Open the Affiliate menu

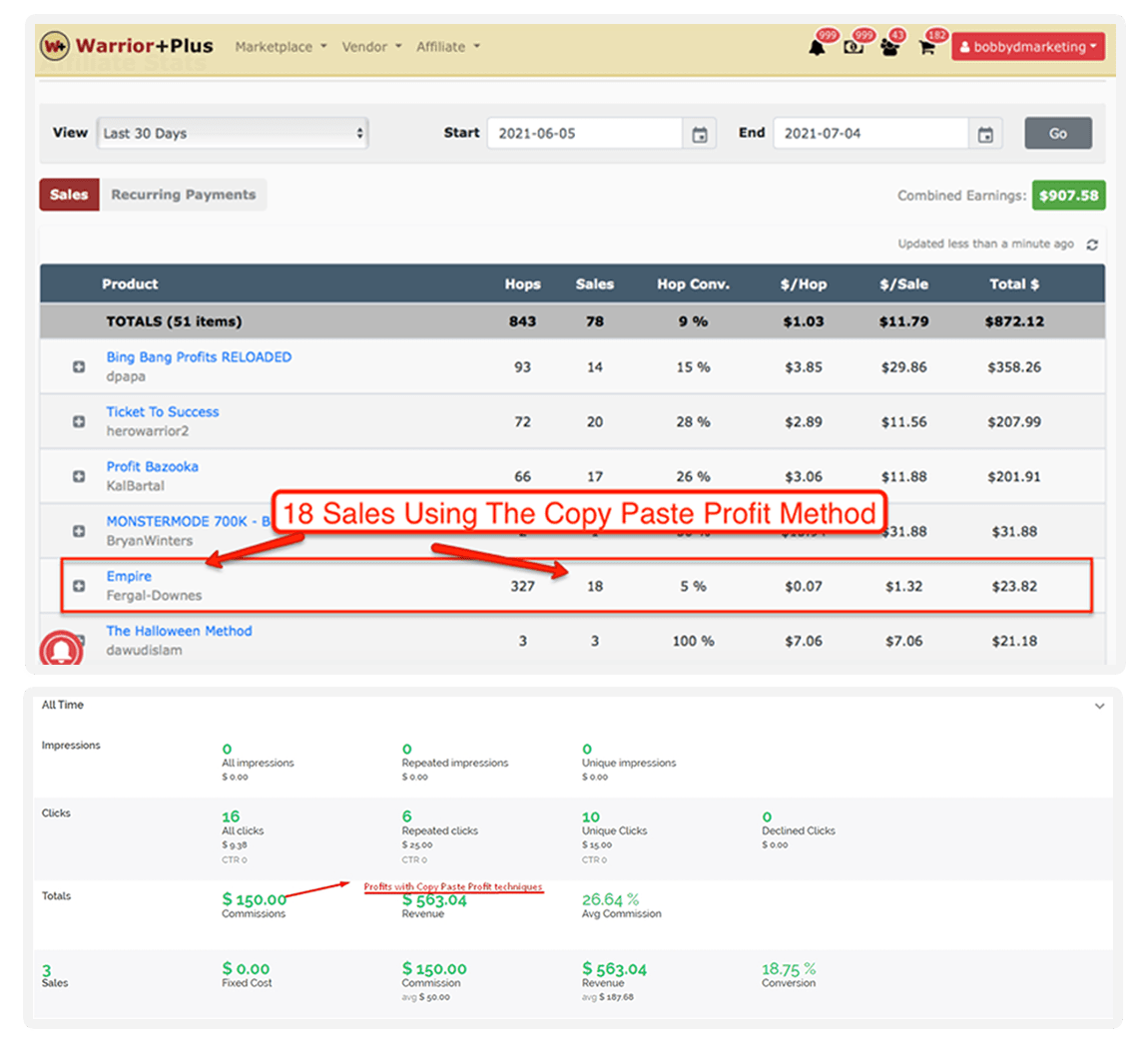(x=448, y=47)
